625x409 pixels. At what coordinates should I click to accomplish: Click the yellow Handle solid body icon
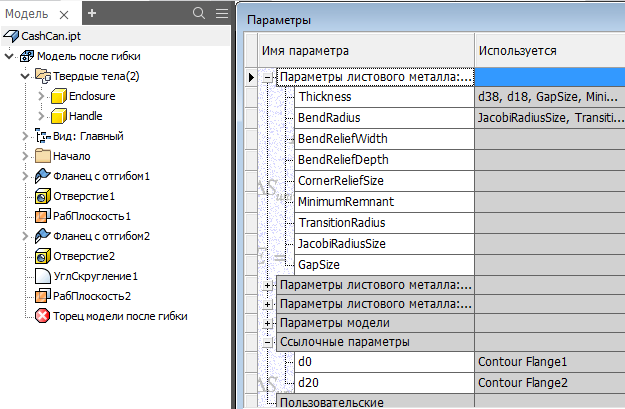(59, 116)
